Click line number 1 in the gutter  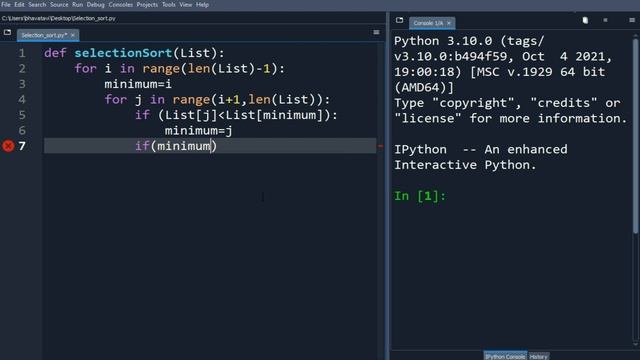[x=22, y=53]
